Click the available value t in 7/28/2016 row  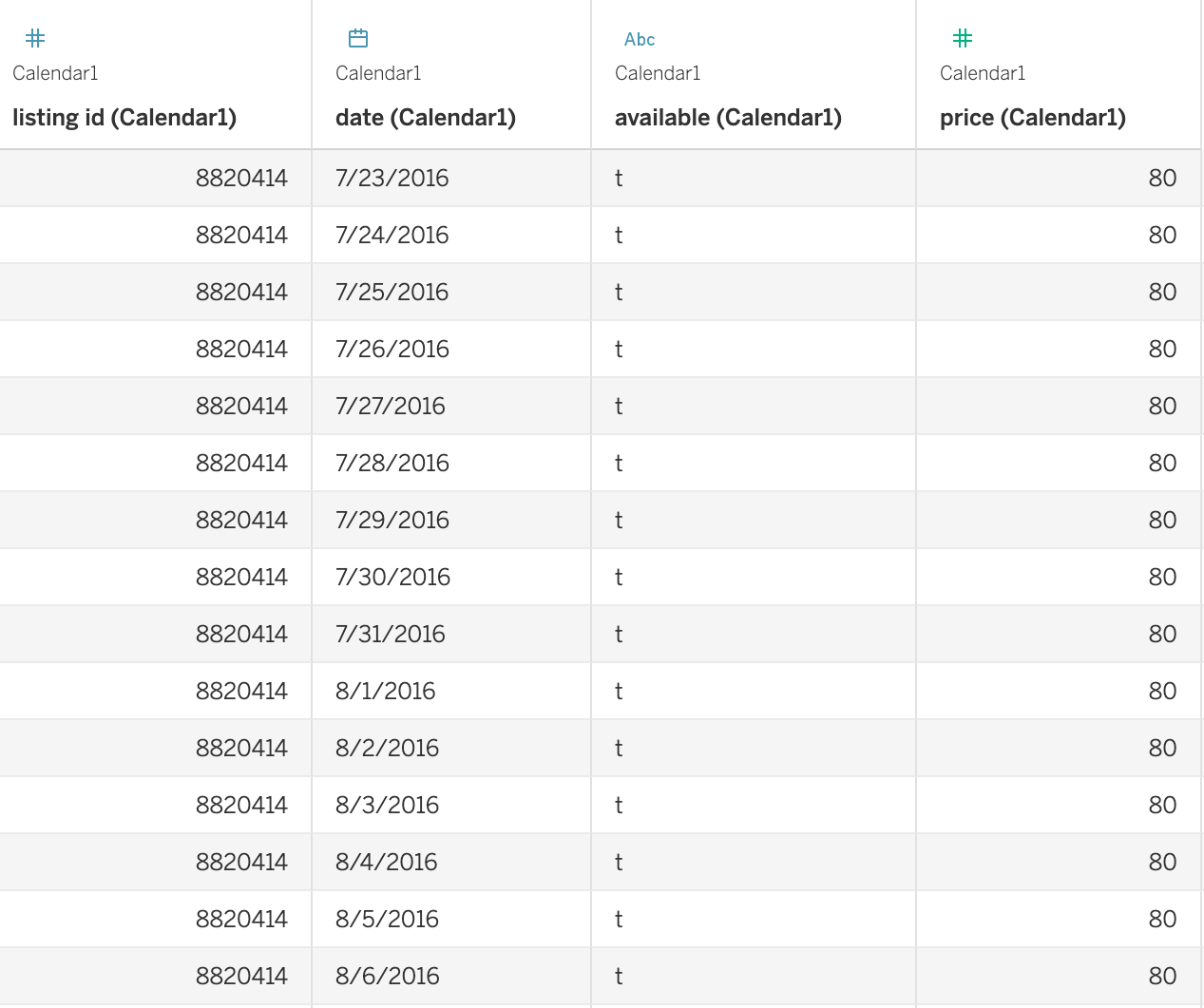(x=619, y=463)
